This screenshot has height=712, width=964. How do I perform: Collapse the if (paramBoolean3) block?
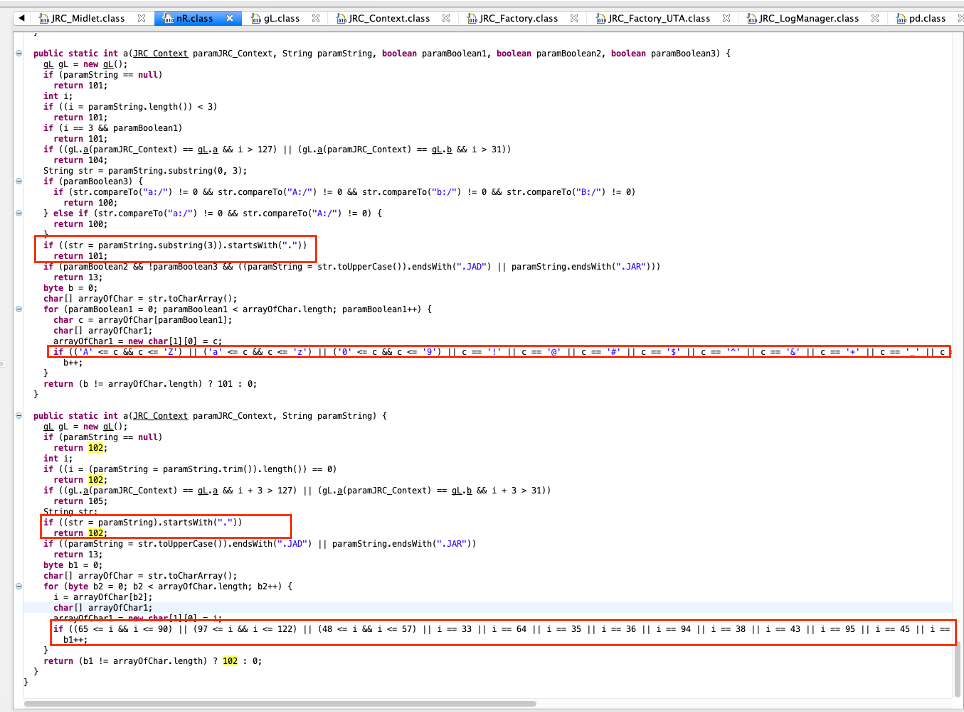[x=21, y=181]
